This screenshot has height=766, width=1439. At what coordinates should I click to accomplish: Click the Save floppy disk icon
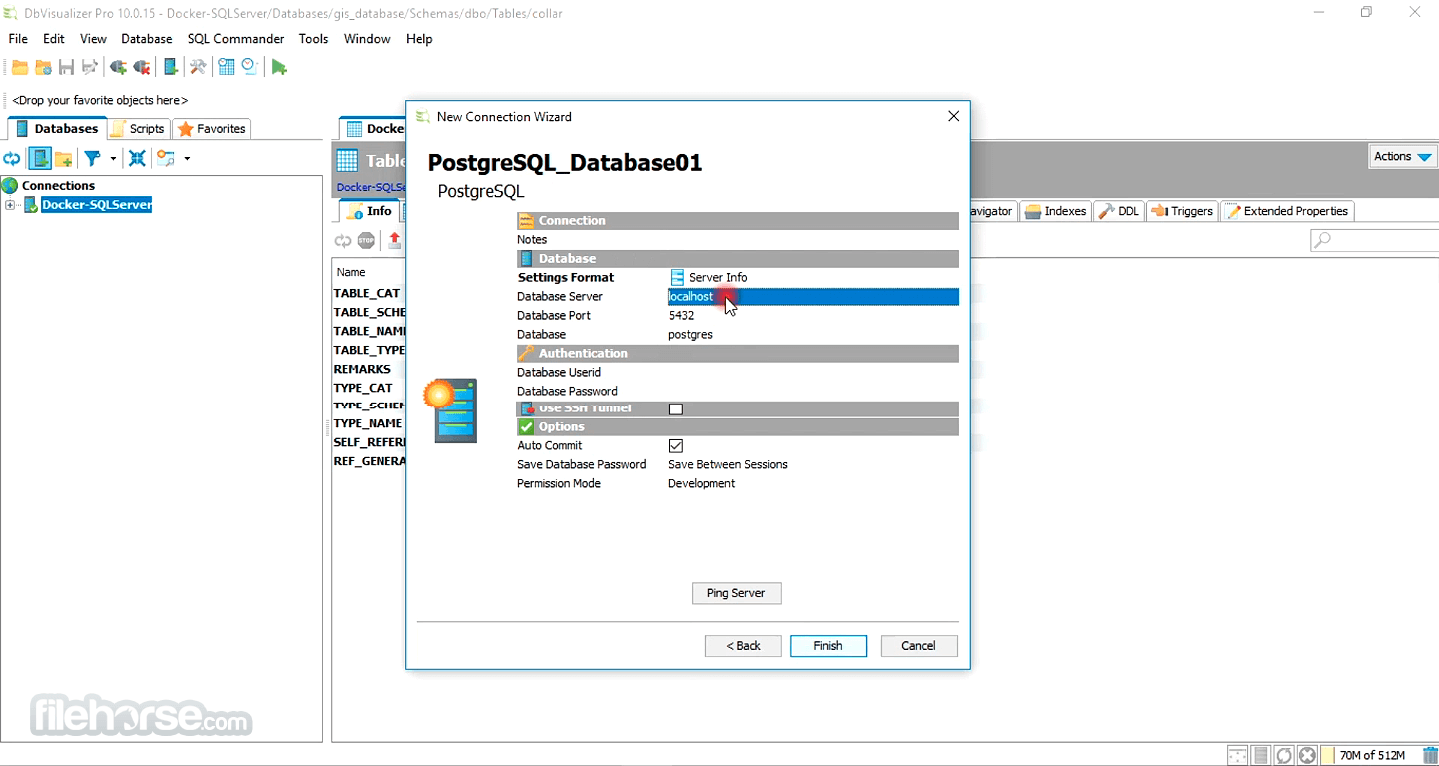point(66,68)
